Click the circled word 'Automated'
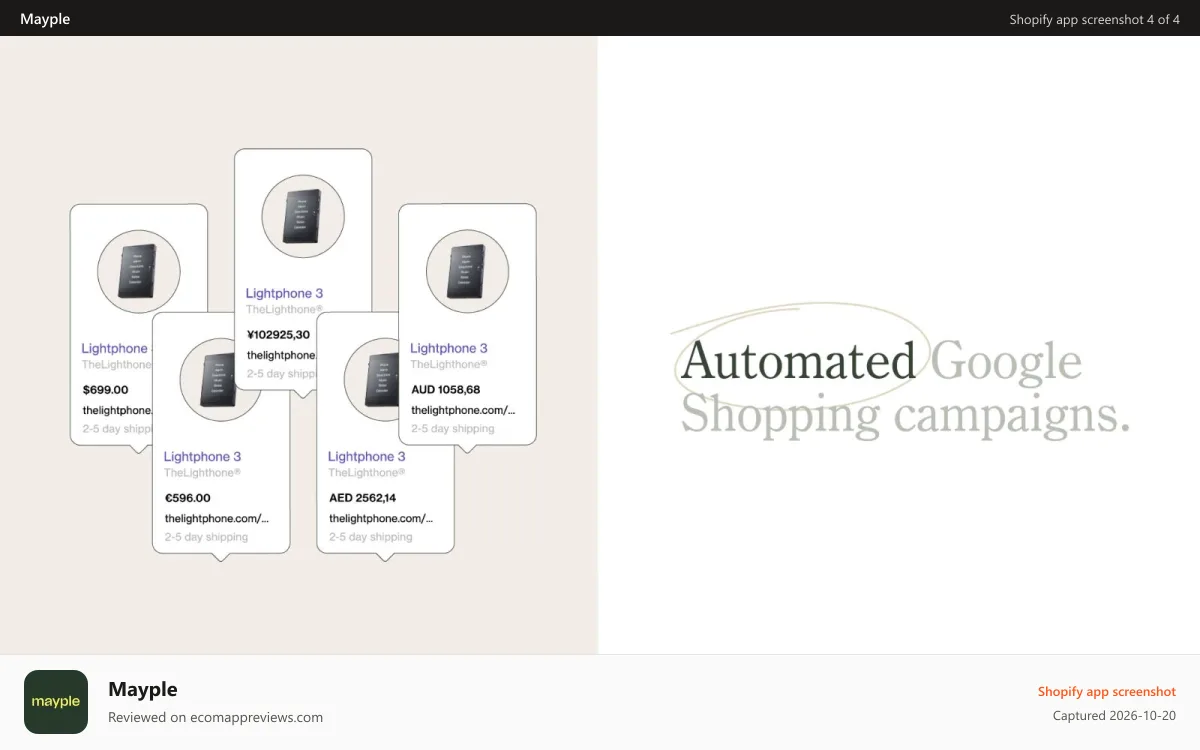This screenshot has height=750, width=1200. coord(797,362)
